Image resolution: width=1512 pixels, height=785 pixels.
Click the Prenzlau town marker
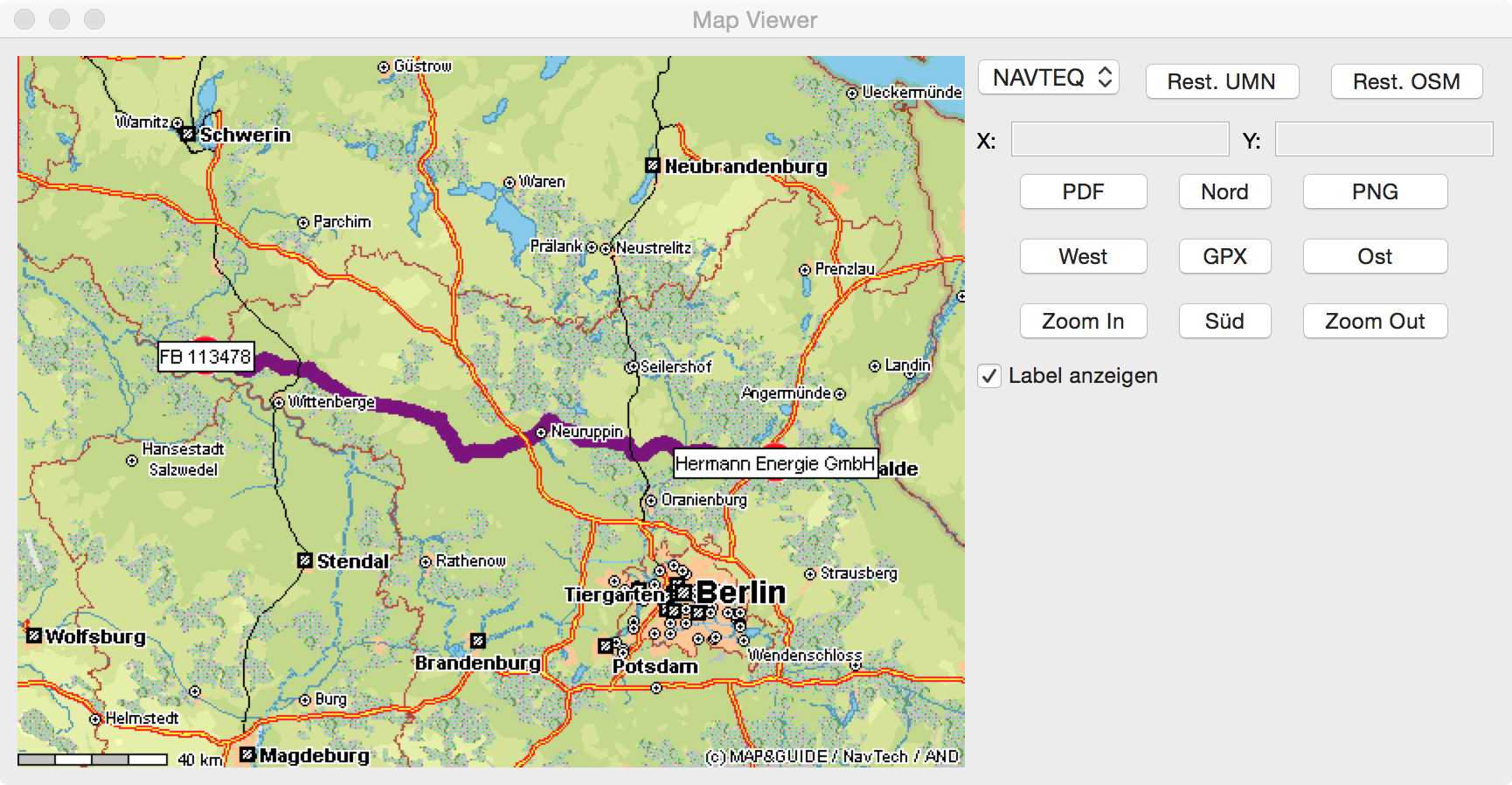click(x=805, y=270)
